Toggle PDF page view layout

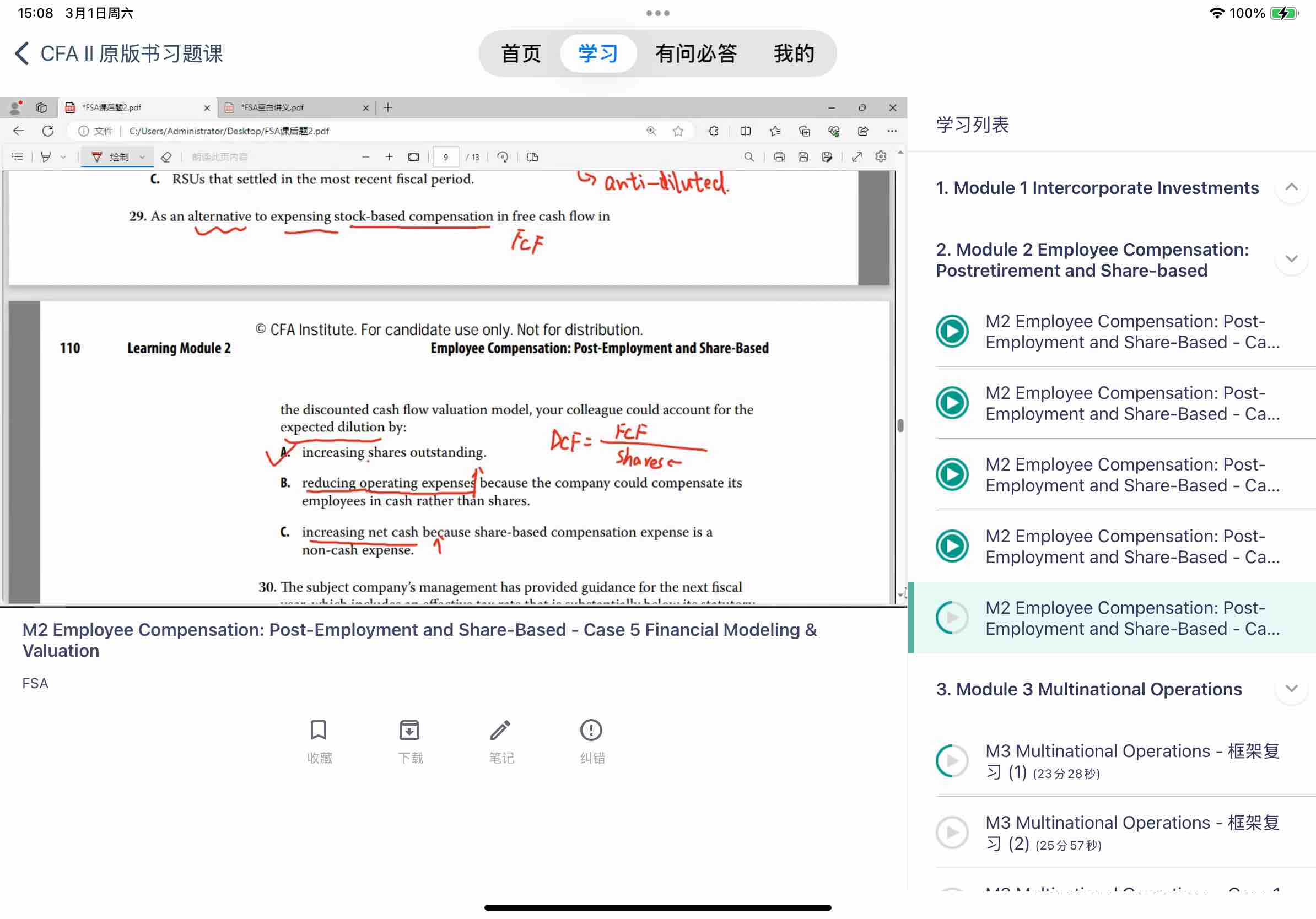pos(532,157)
